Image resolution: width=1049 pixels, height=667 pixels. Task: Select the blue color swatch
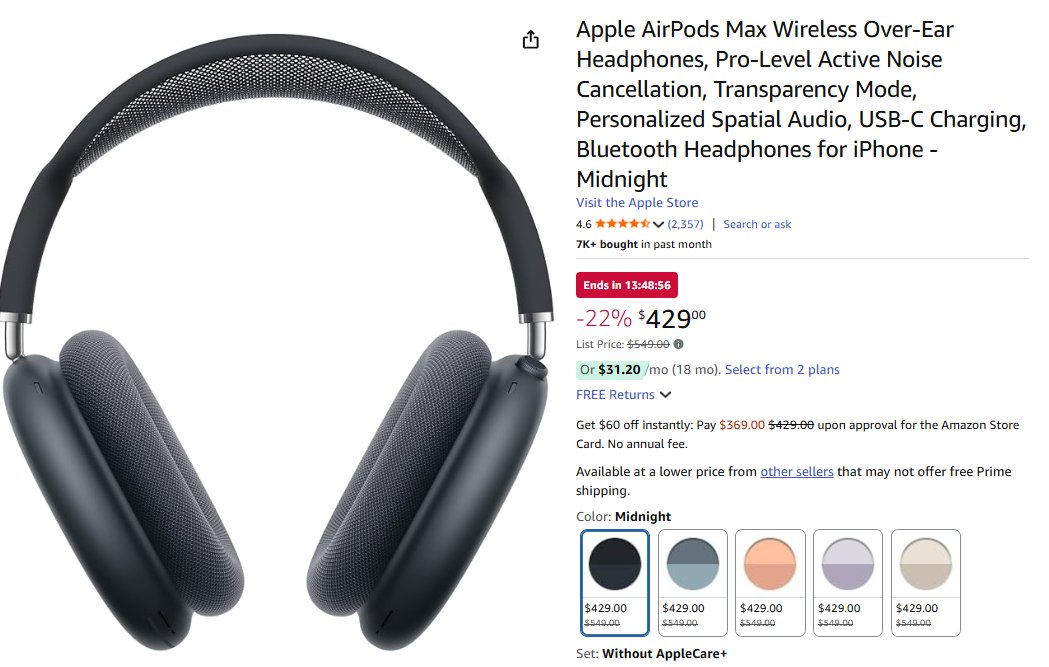[x=692, y=583]
